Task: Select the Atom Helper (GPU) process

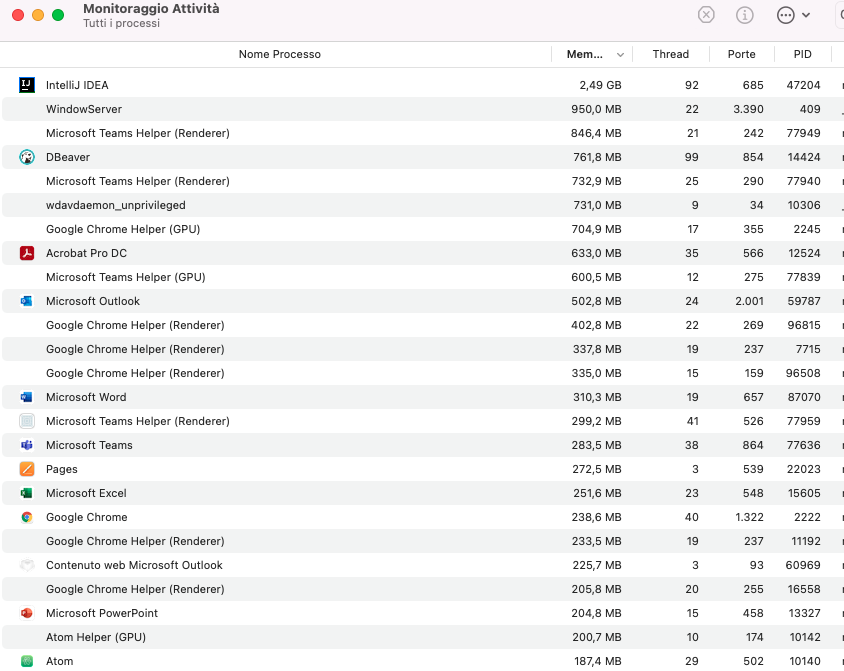Action: (x=422, y=637)
